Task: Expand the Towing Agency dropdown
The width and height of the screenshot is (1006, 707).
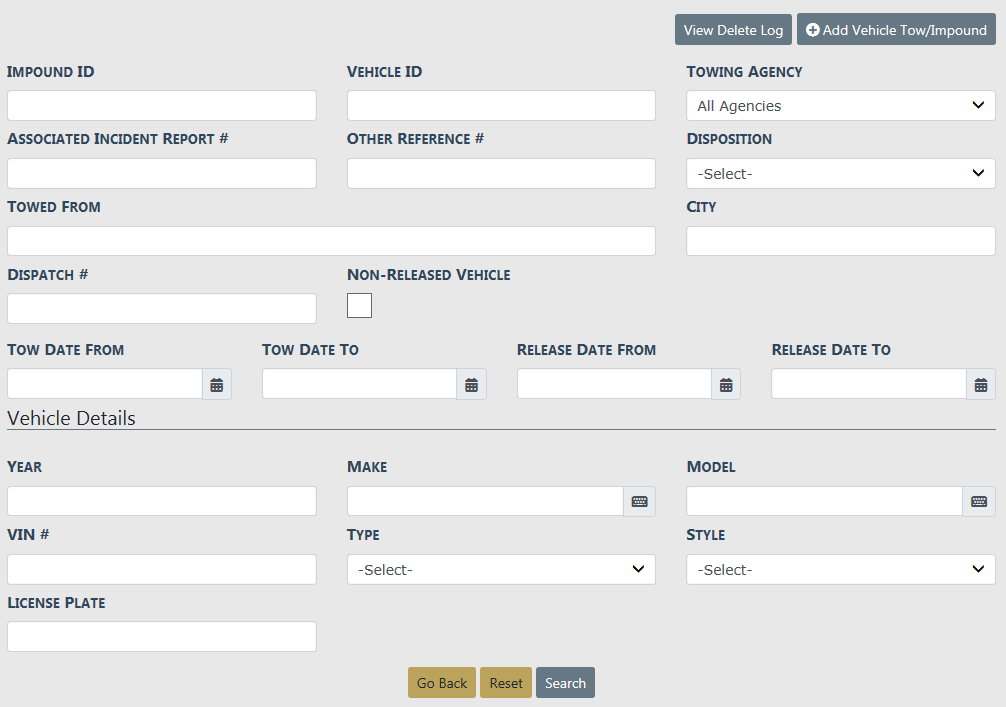Action: 840,106
